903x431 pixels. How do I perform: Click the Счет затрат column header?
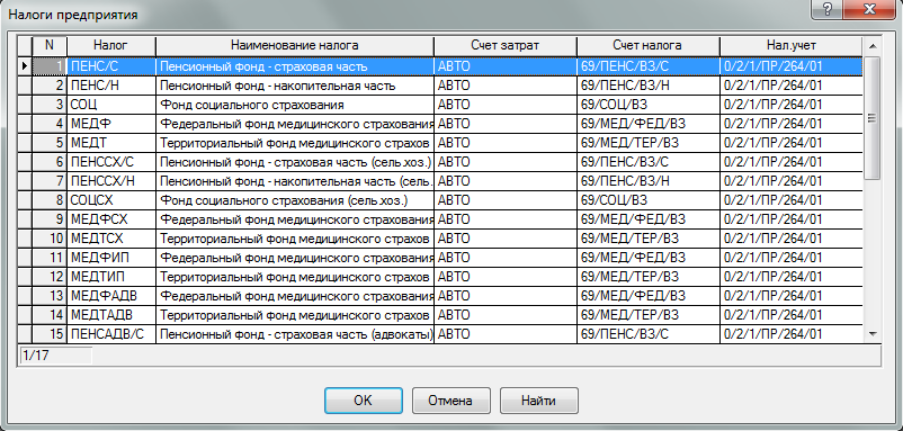[x=505, y=46]
